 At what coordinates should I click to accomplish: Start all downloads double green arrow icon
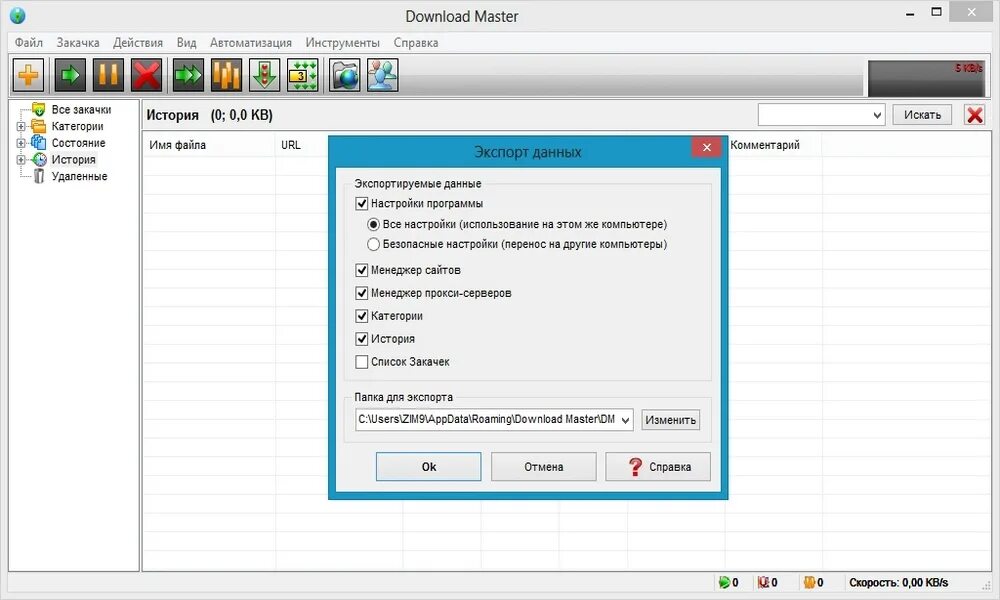[x=188, y=75]
